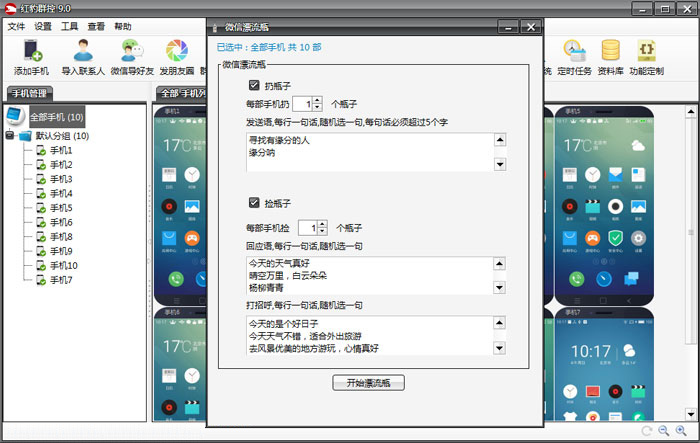Click the 今天的天气真好 line

tap(279, 263)
